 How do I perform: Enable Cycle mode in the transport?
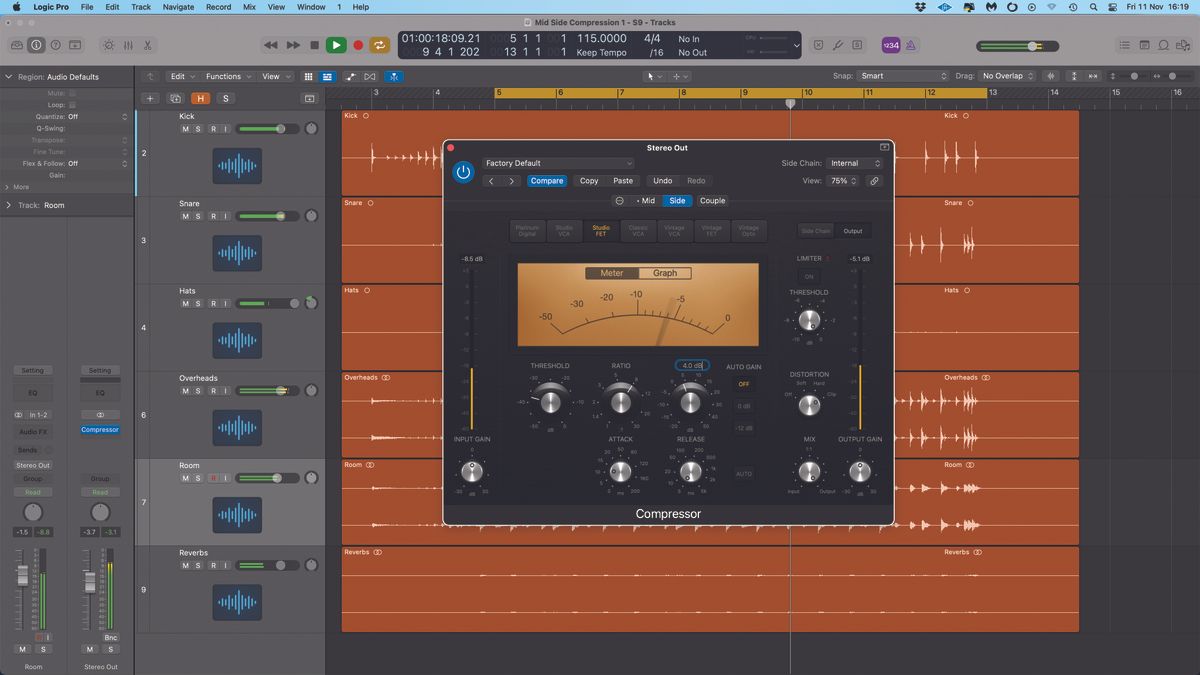pos(379,44)
